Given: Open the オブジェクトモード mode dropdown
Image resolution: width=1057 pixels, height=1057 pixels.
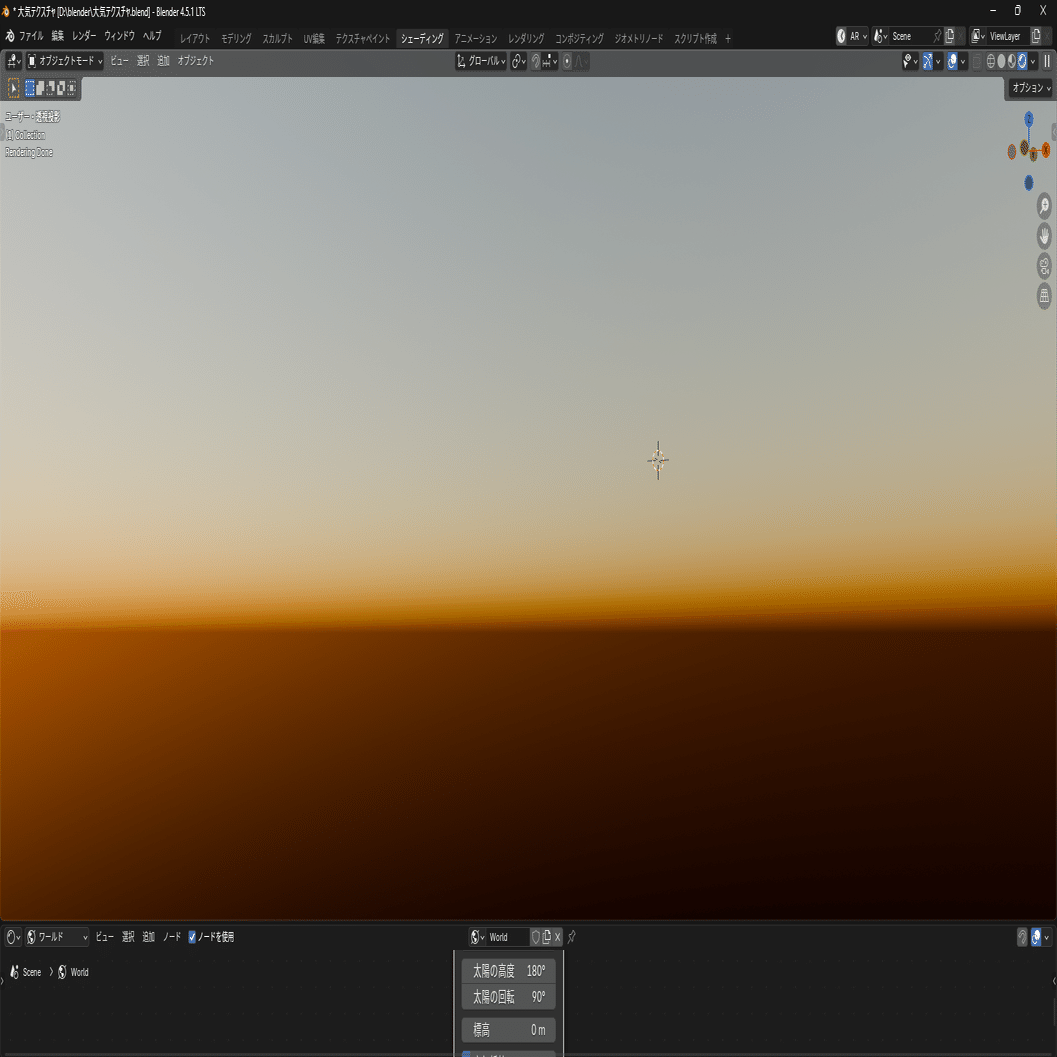Looking at the screenshot, I should point(65,61).
